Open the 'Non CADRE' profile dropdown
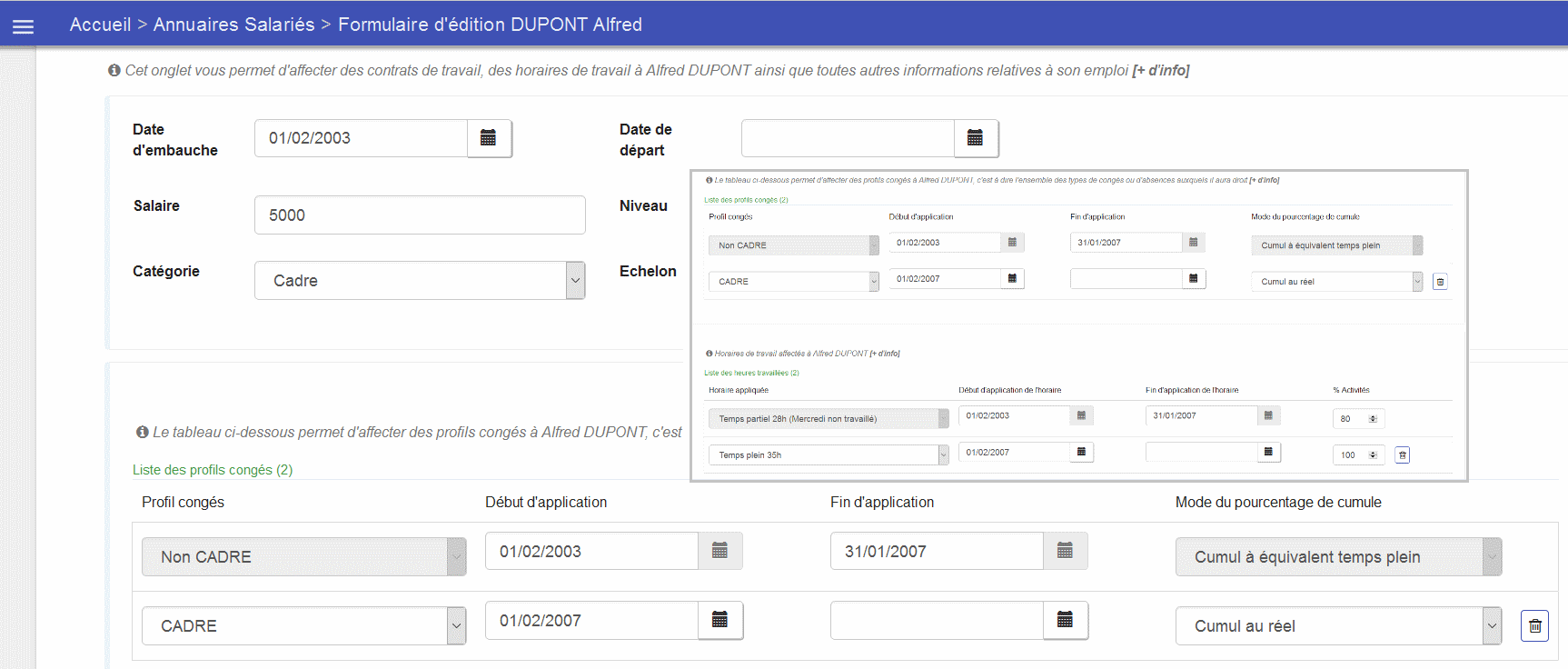This screenshot has width=1568, height=669. (303, 556)
